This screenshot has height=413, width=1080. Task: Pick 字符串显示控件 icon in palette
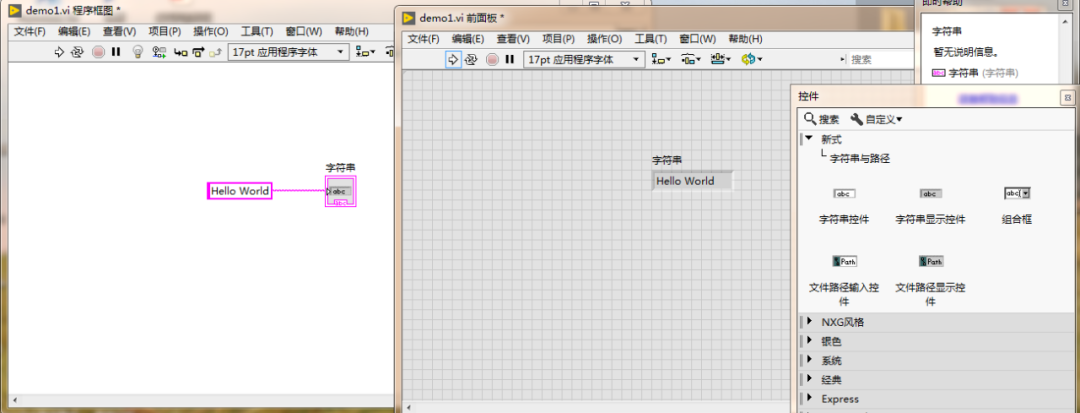931,194
